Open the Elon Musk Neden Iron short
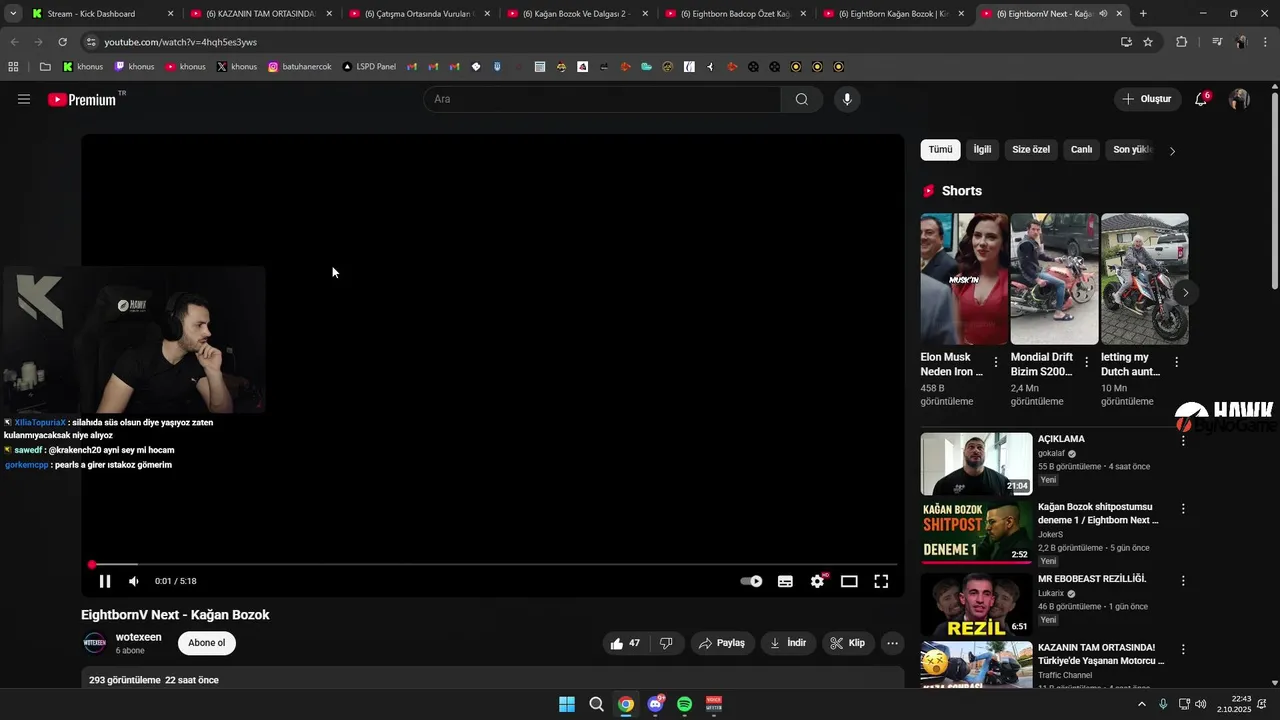Screen dimensions: 1280x720 [x=964, y=279]
